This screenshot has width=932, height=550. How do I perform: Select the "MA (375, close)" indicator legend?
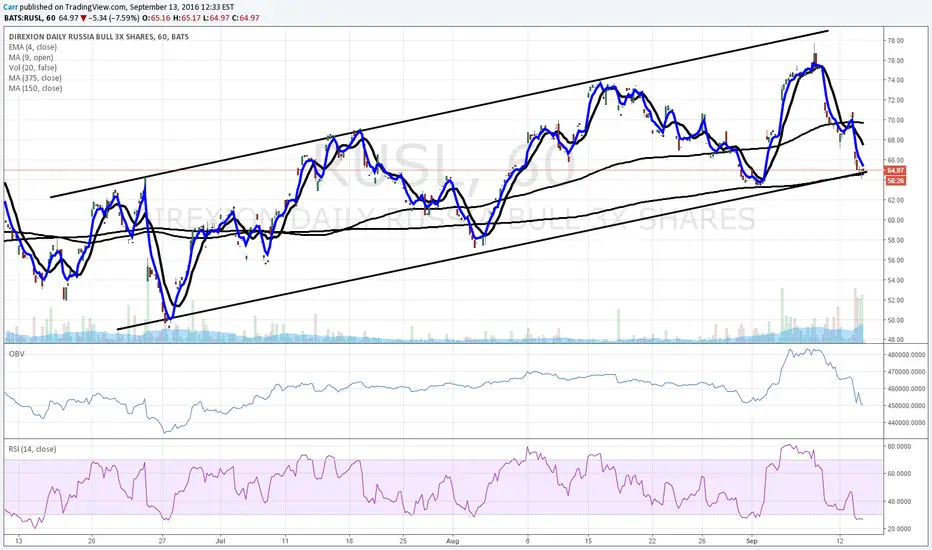click(35, 78)
